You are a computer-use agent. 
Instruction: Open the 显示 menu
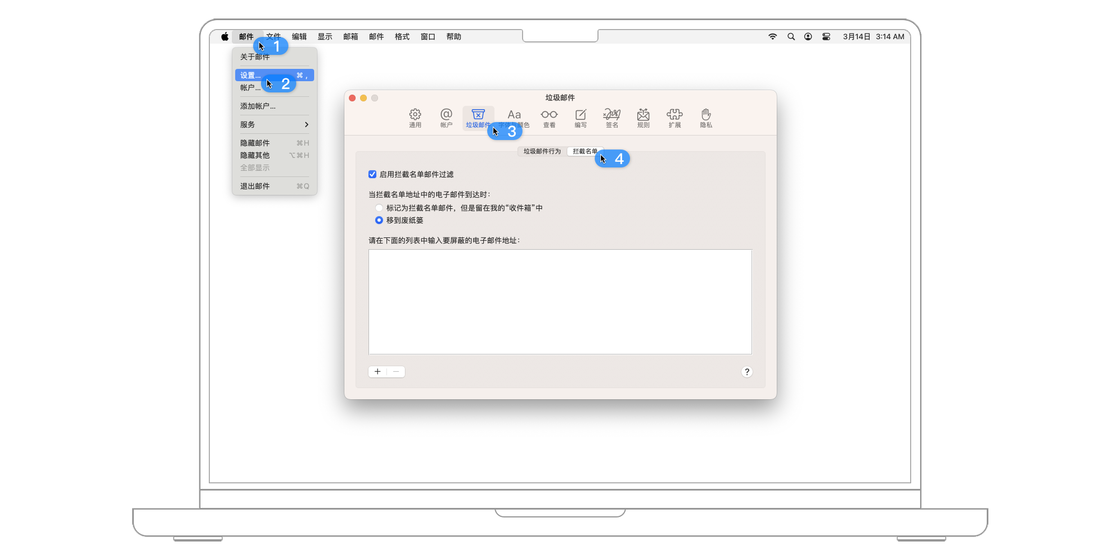click(x=325, y=36)
